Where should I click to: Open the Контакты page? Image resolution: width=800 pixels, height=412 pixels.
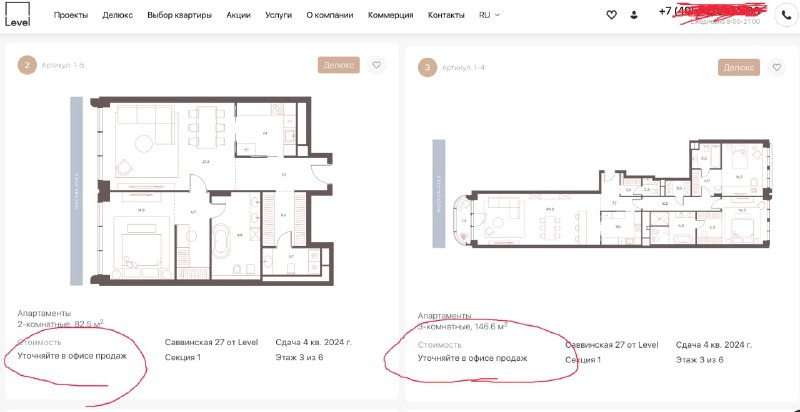pyautogui.click(x=446, y=15)
